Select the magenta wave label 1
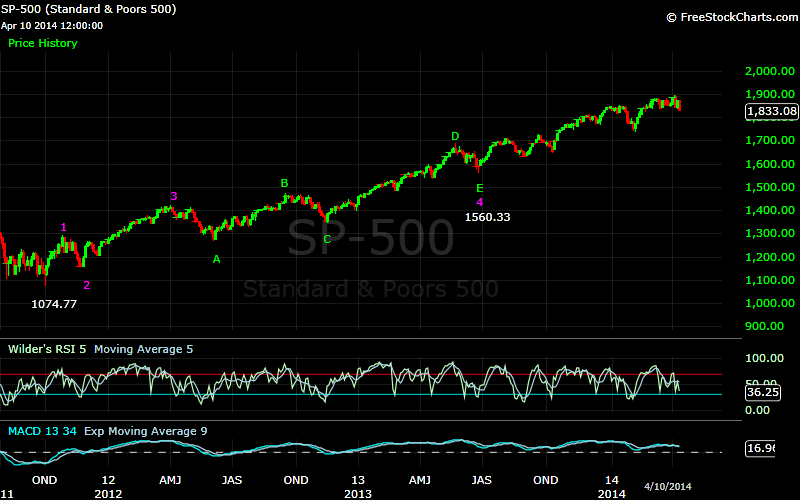Viewport: 800px width, 500px height. (x=63, y=228)
